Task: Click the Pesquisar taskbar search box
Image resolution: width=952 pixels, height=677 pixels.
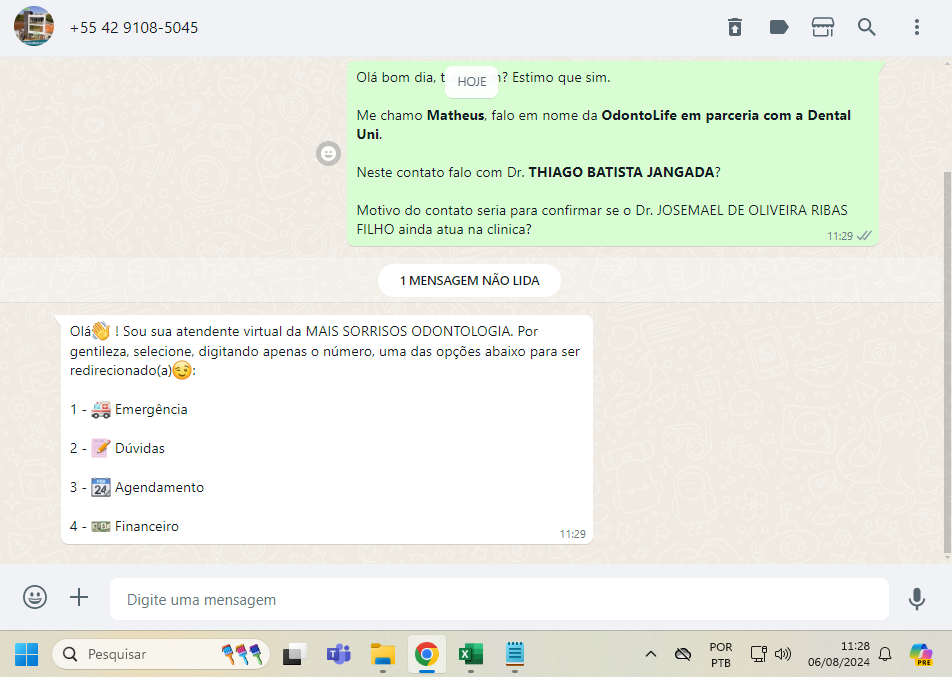Action: [161, 654]
